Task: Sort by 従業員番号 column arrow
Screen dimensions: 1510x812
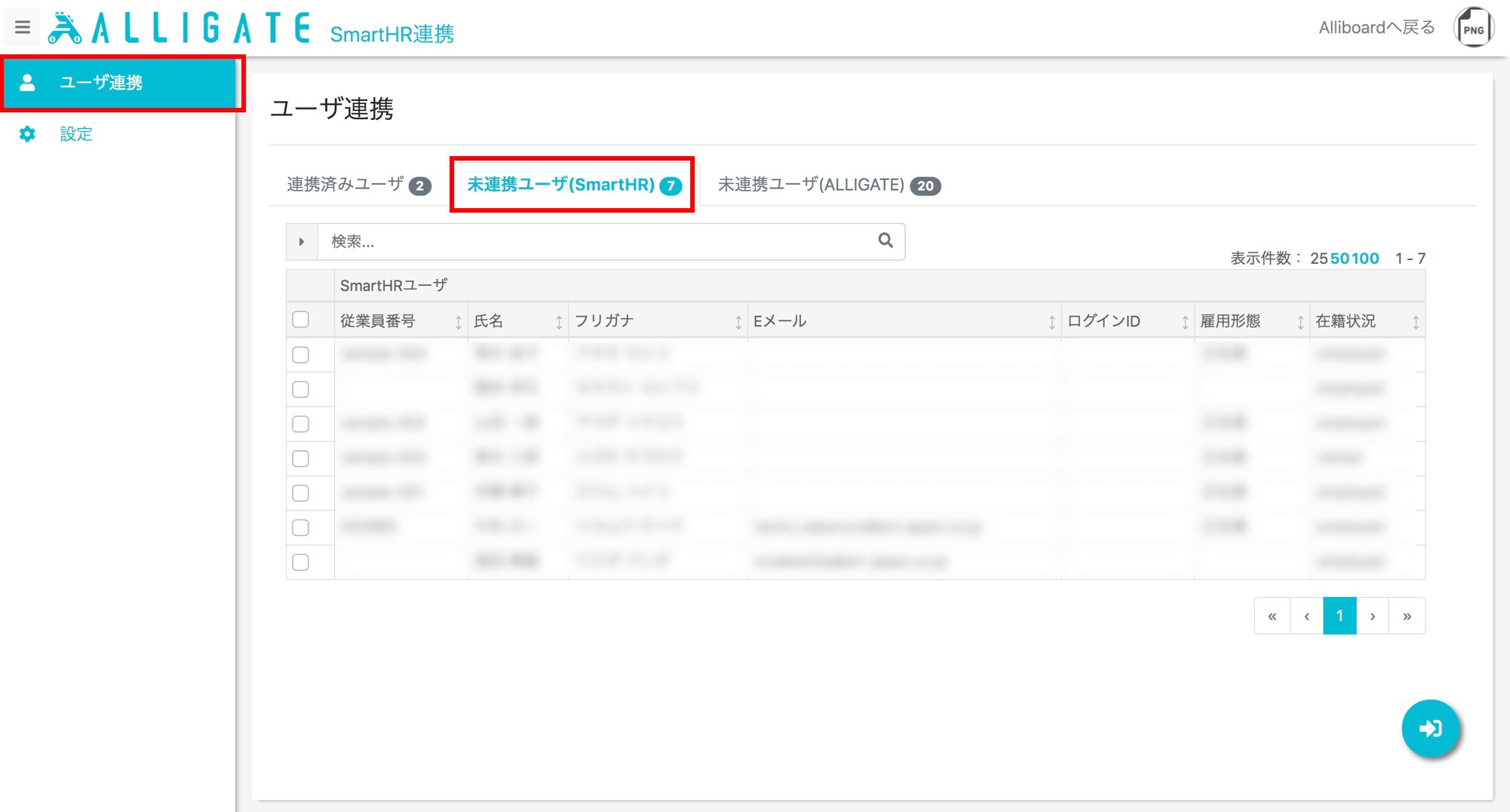Action: tap(458, 322)
